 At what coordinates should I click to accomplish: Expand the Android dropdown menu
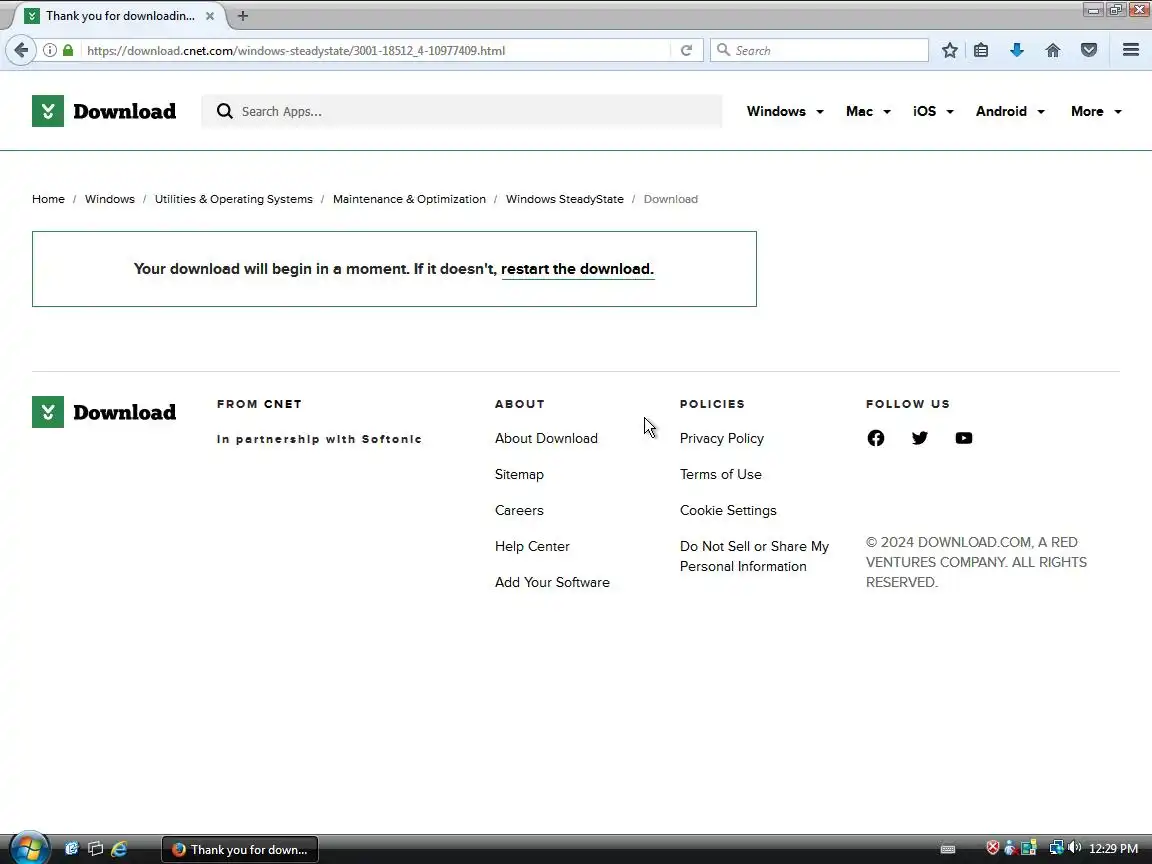[1010, 111]
